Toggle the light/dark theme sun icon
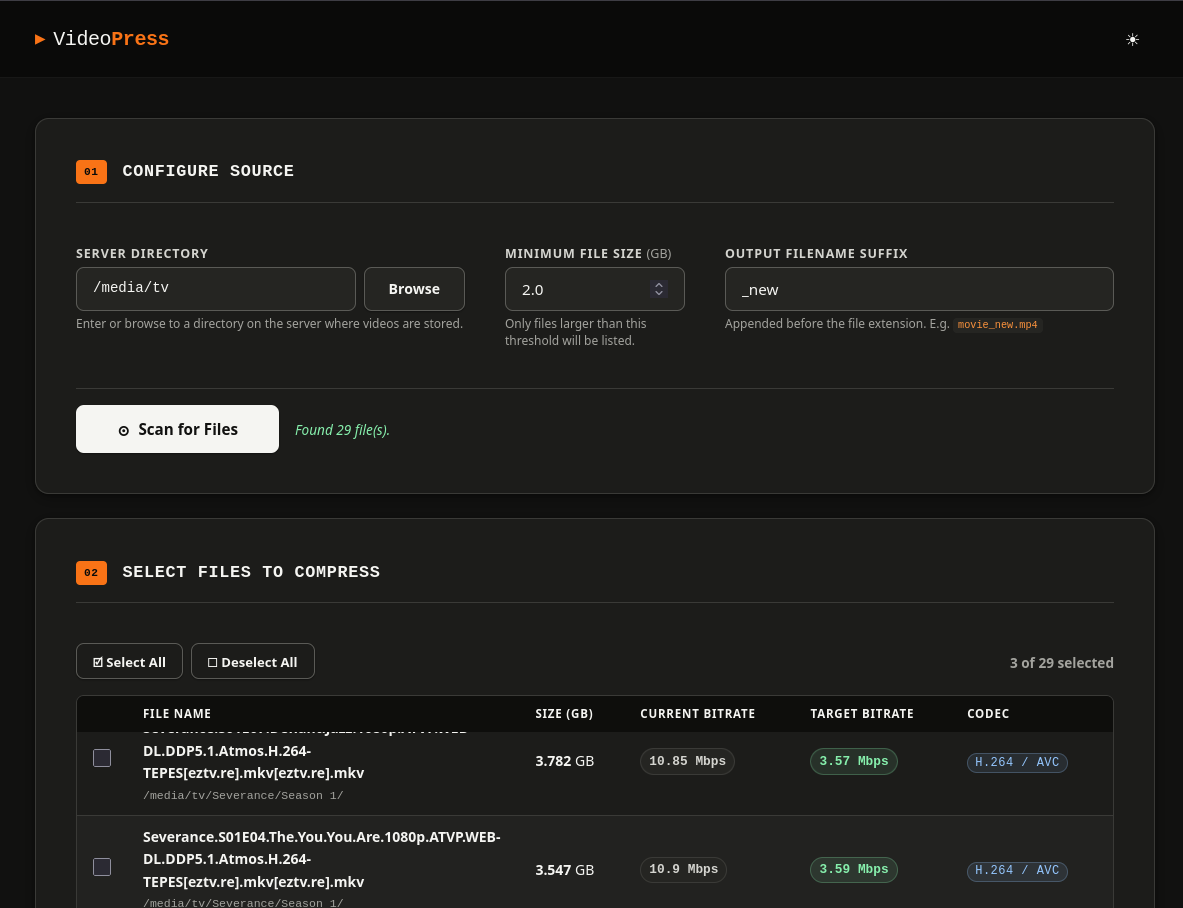The image size is (1183, 908). coord(1132,40)
